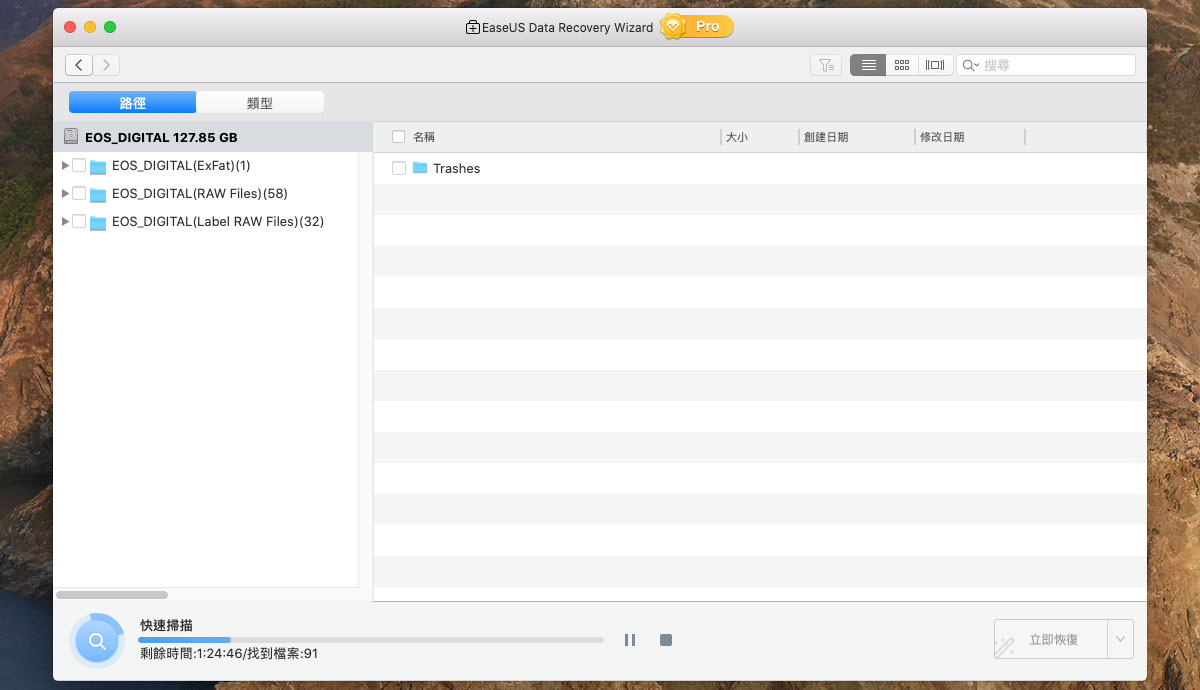Select the EOS_DIGITAL(RAW Files)(58) label
Viewport: 1200px width, 690px height.
pyautogui.click(x=200, y=193)
